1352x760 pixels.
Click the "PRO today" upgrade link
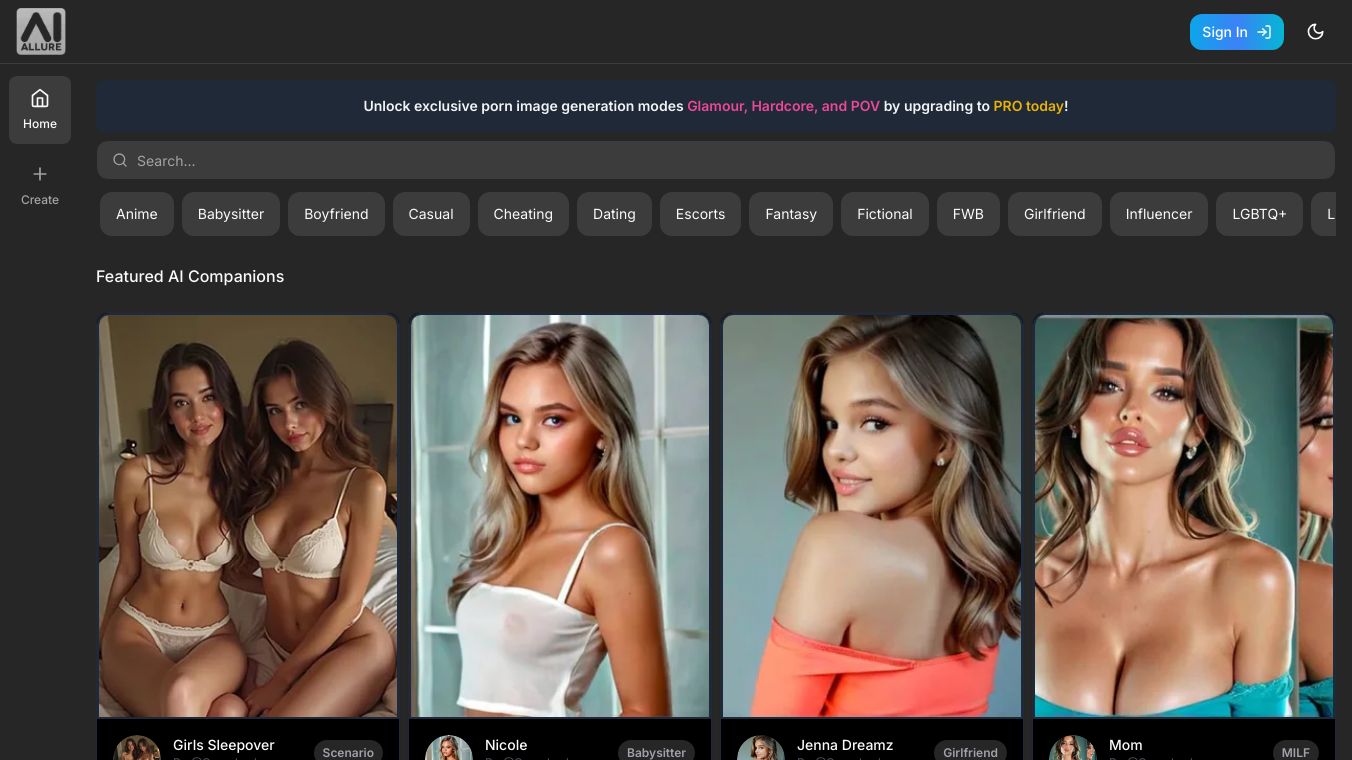click(x=1028, y=106)
